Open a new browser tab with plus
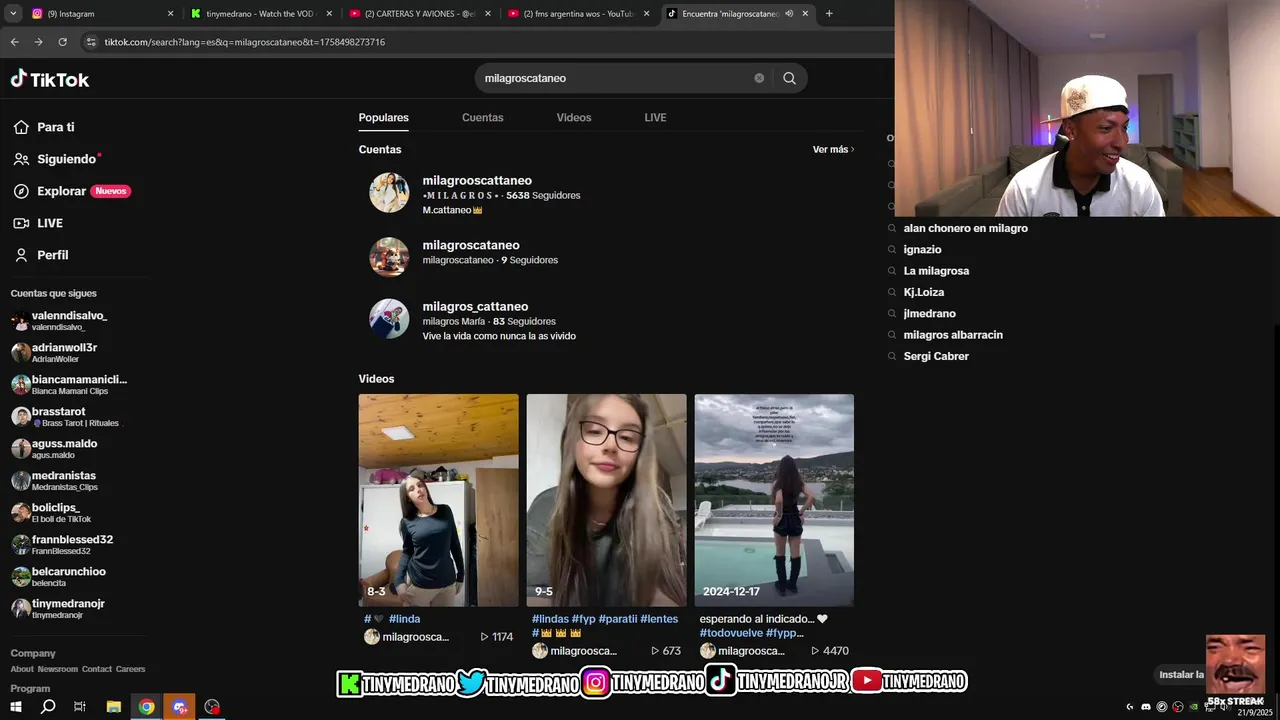This screenshot has width=1280, height=720. 829,14
